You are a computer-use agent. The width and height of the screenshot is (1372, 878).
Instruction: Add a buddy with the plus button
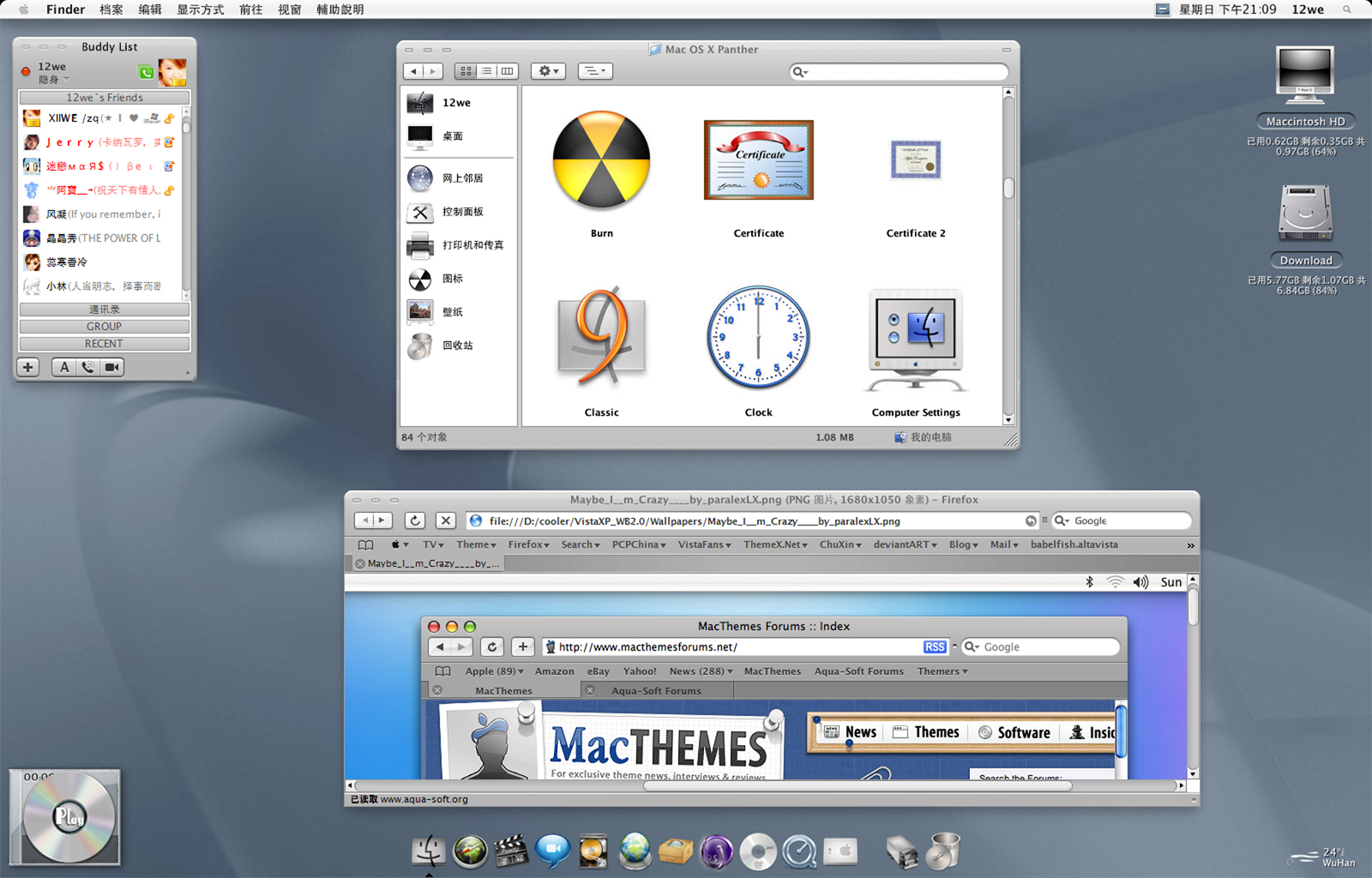(28, 367)
